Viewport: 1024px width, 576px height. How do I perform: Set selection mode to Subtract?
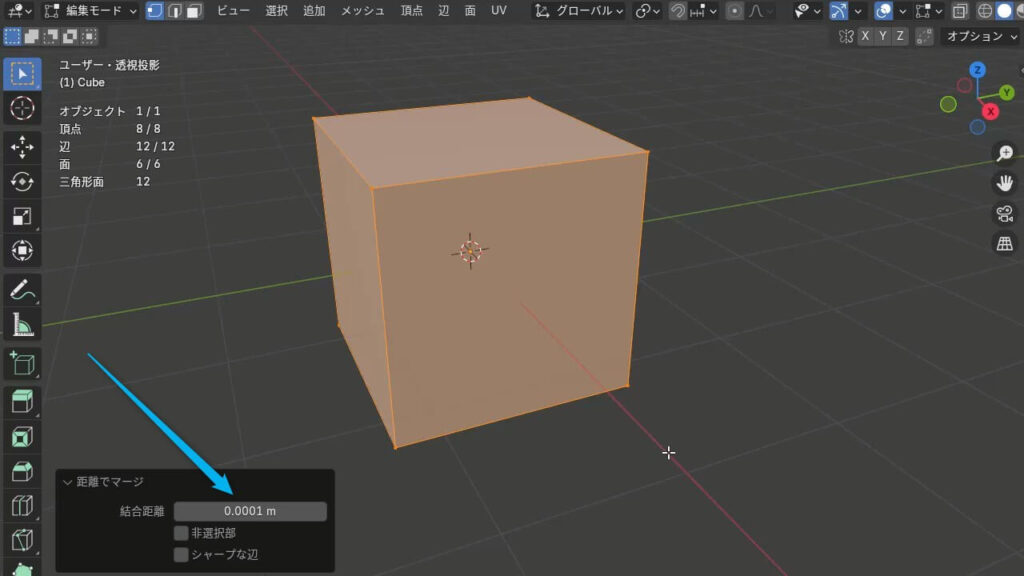pos(50,37)
